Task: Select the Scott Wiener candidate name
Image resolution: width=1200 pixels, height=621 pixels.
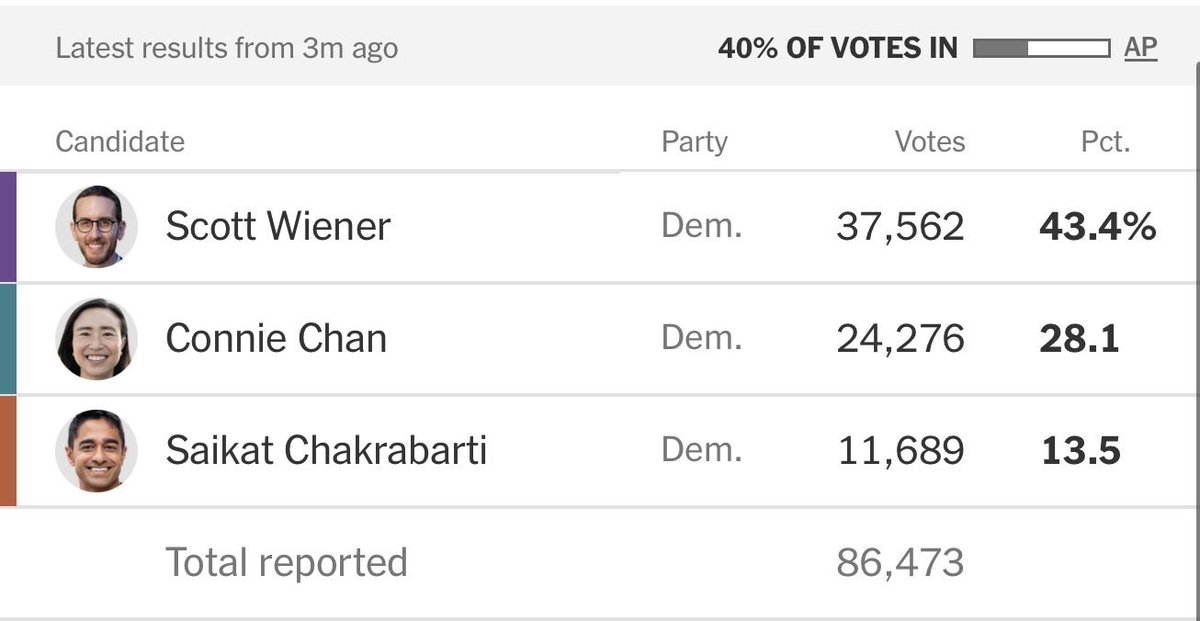Action: point(278,227)
